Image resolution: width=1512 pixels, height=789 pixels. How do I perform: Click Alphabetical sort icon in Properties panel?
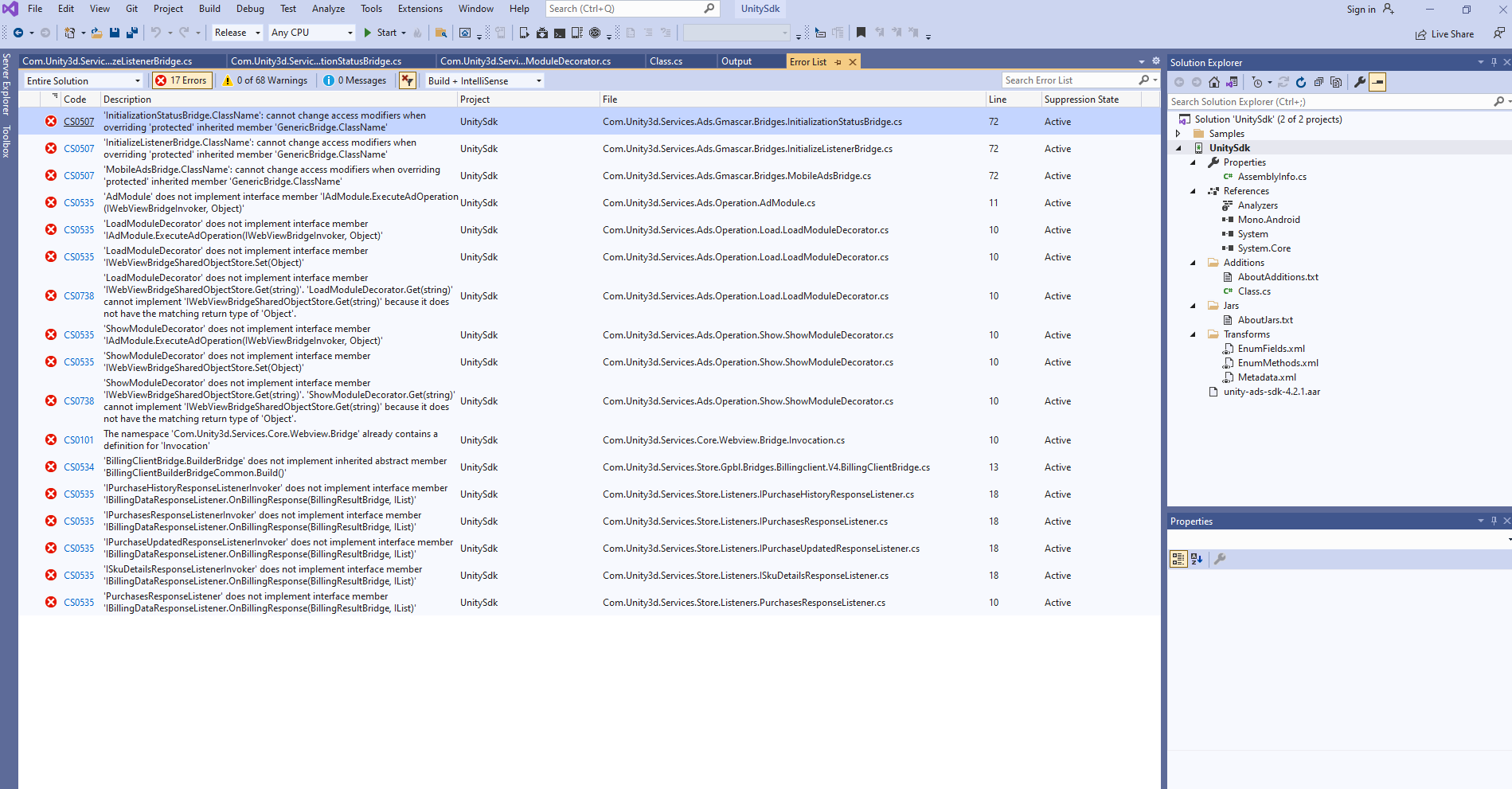(x=1197, y=559)
